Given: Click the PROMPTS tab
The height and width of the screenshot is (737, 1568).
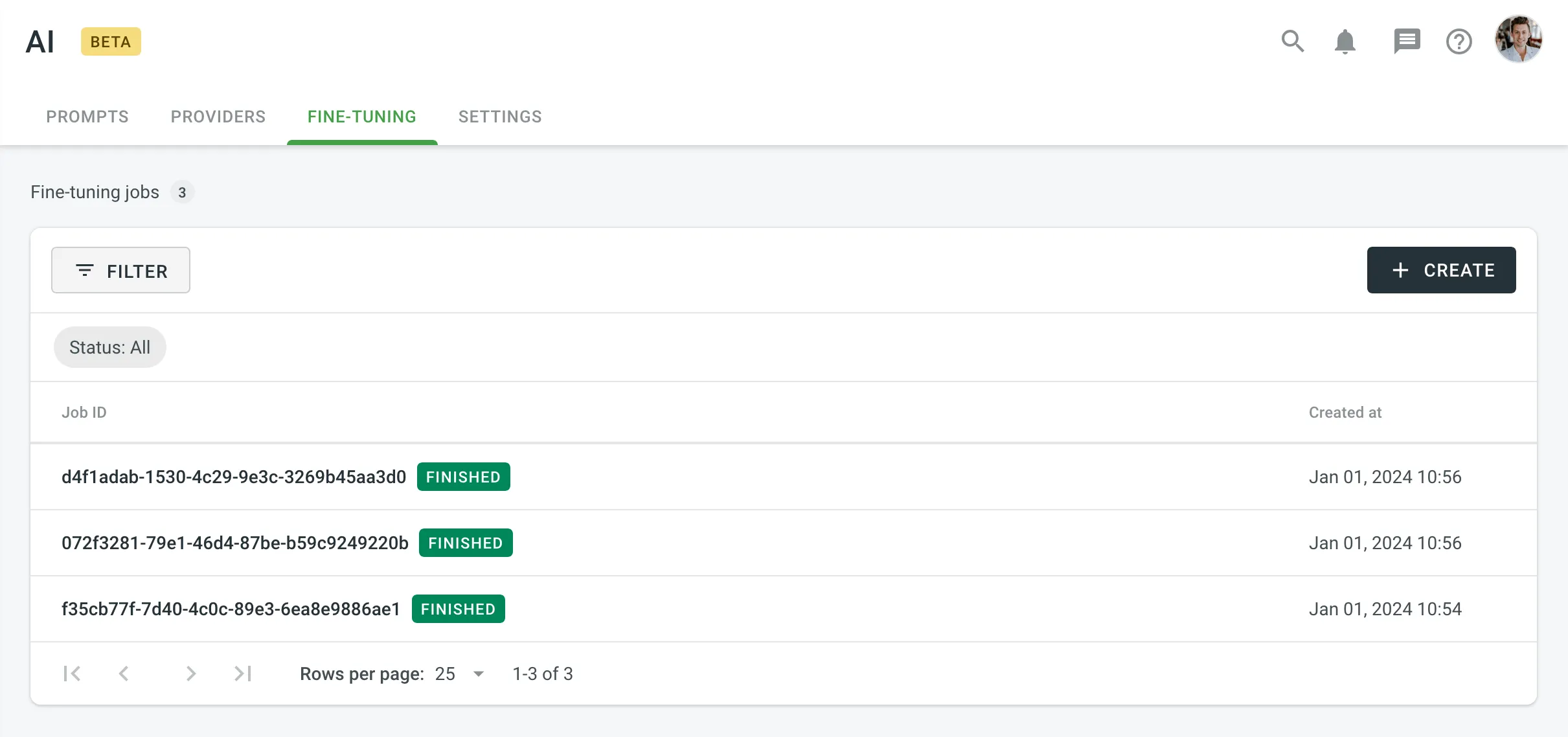Looking at the screenshot, I should coord(87,117).
